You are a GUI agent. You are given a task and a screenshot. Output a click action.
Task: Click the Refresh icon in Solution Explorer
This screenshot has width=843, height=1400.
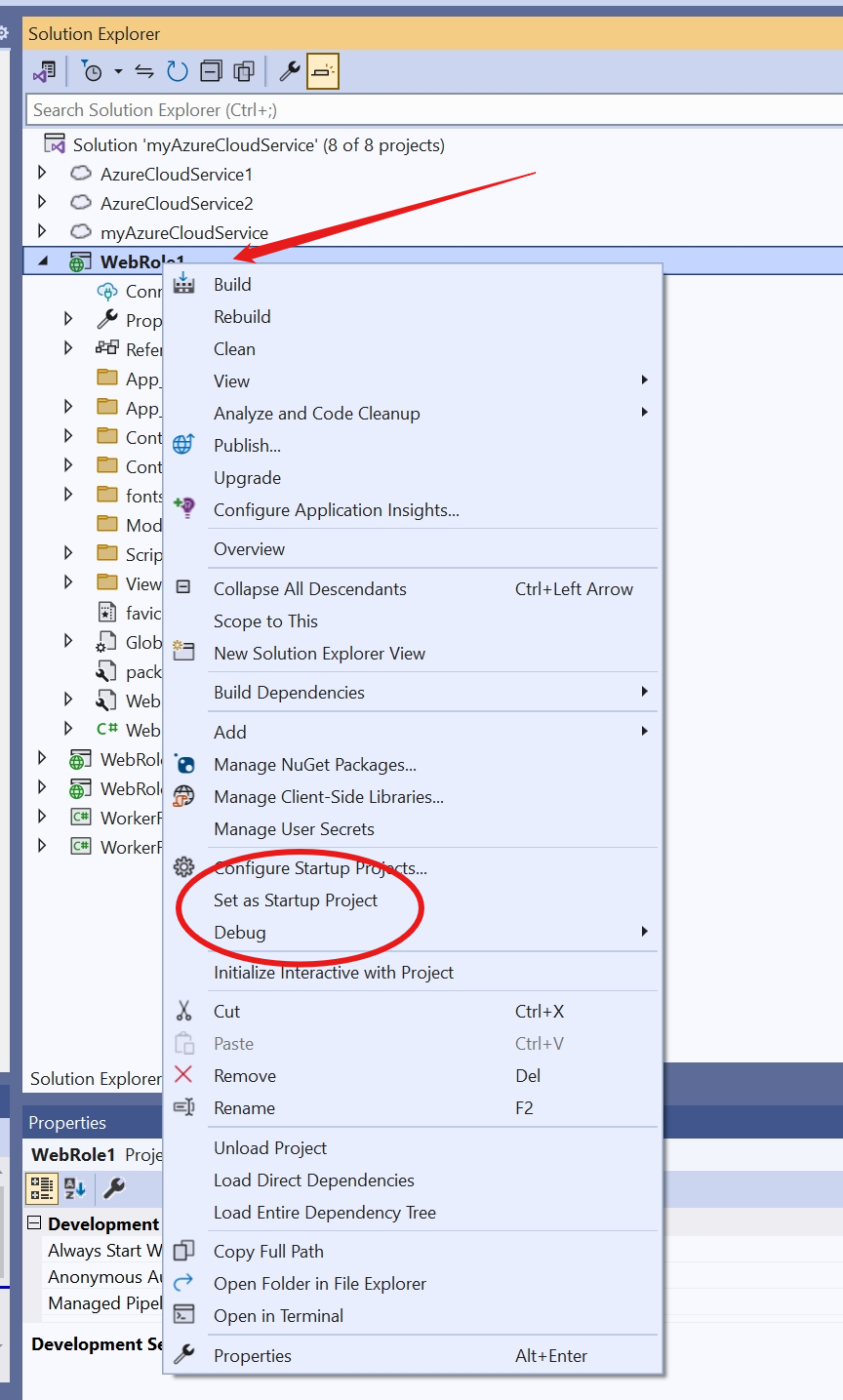(177, 71)
